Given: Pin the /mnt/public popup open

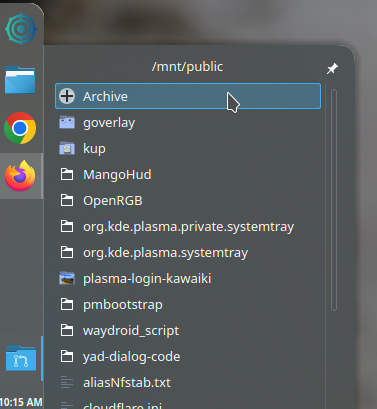Looking at the screenshot, I should point(332,69).
